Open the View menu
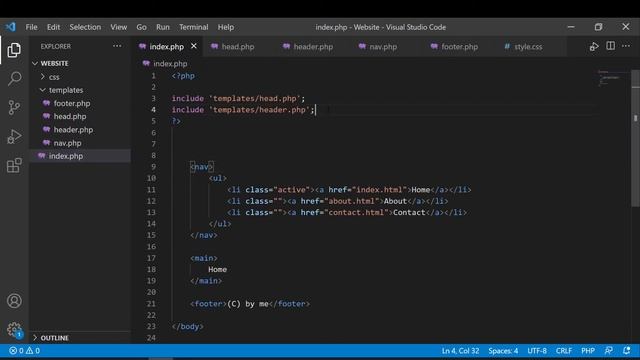The width and height of the screenshot is (640, 360). [118, 27]
